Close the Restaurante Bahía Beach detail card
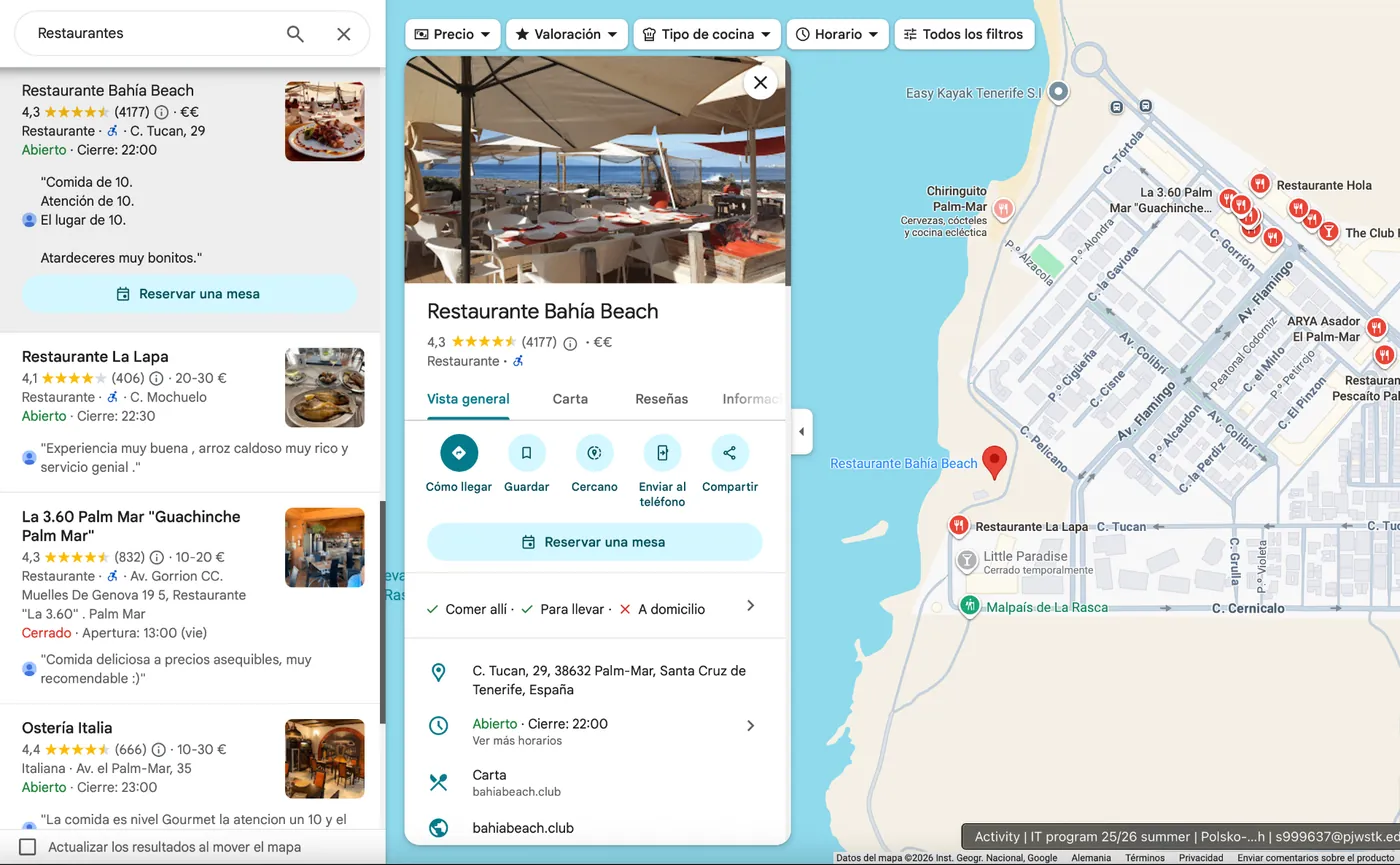The width and height of the screenshot is (1400, 865). [x=760, y=83]
